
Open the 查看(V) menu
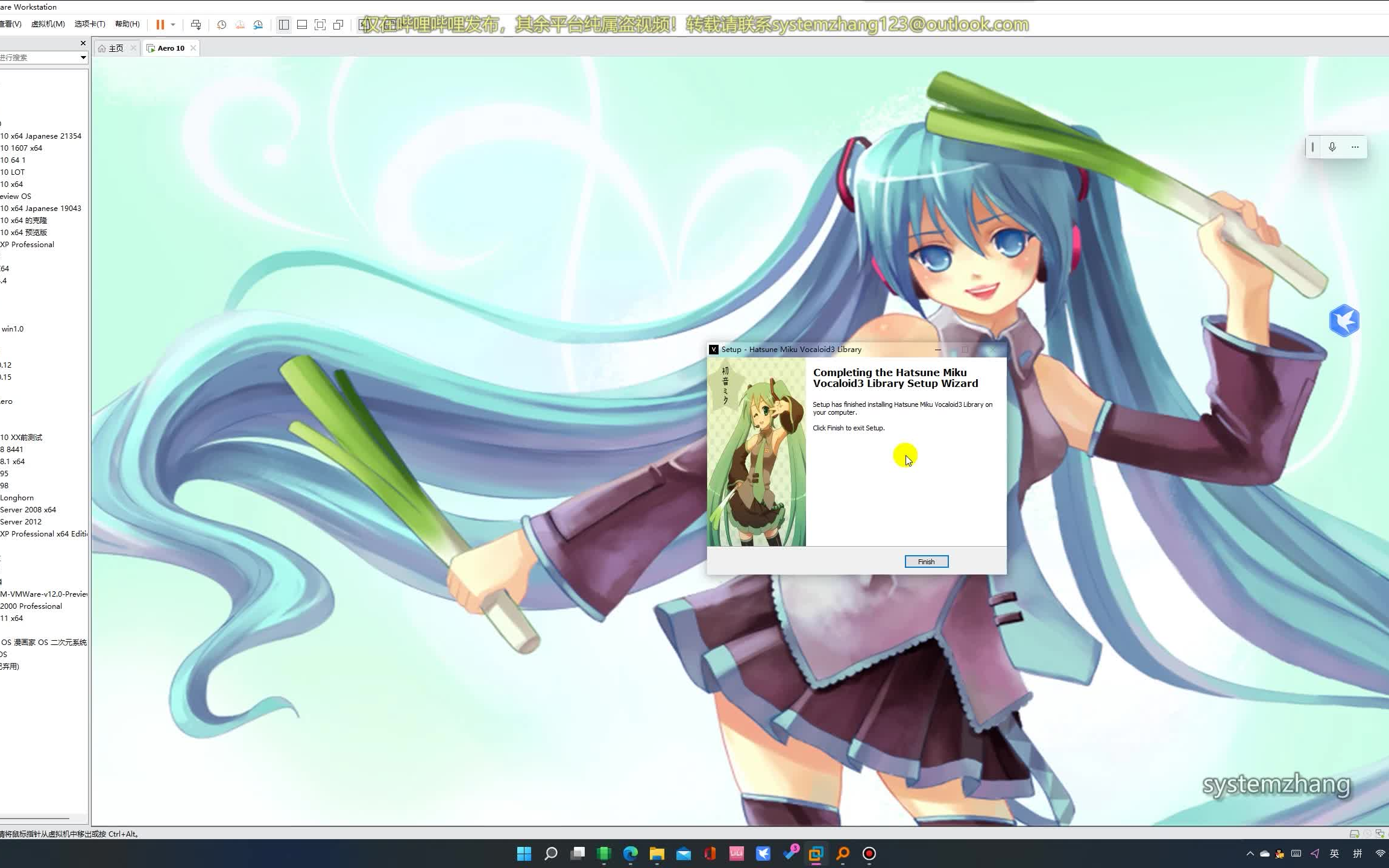[10, 24]
